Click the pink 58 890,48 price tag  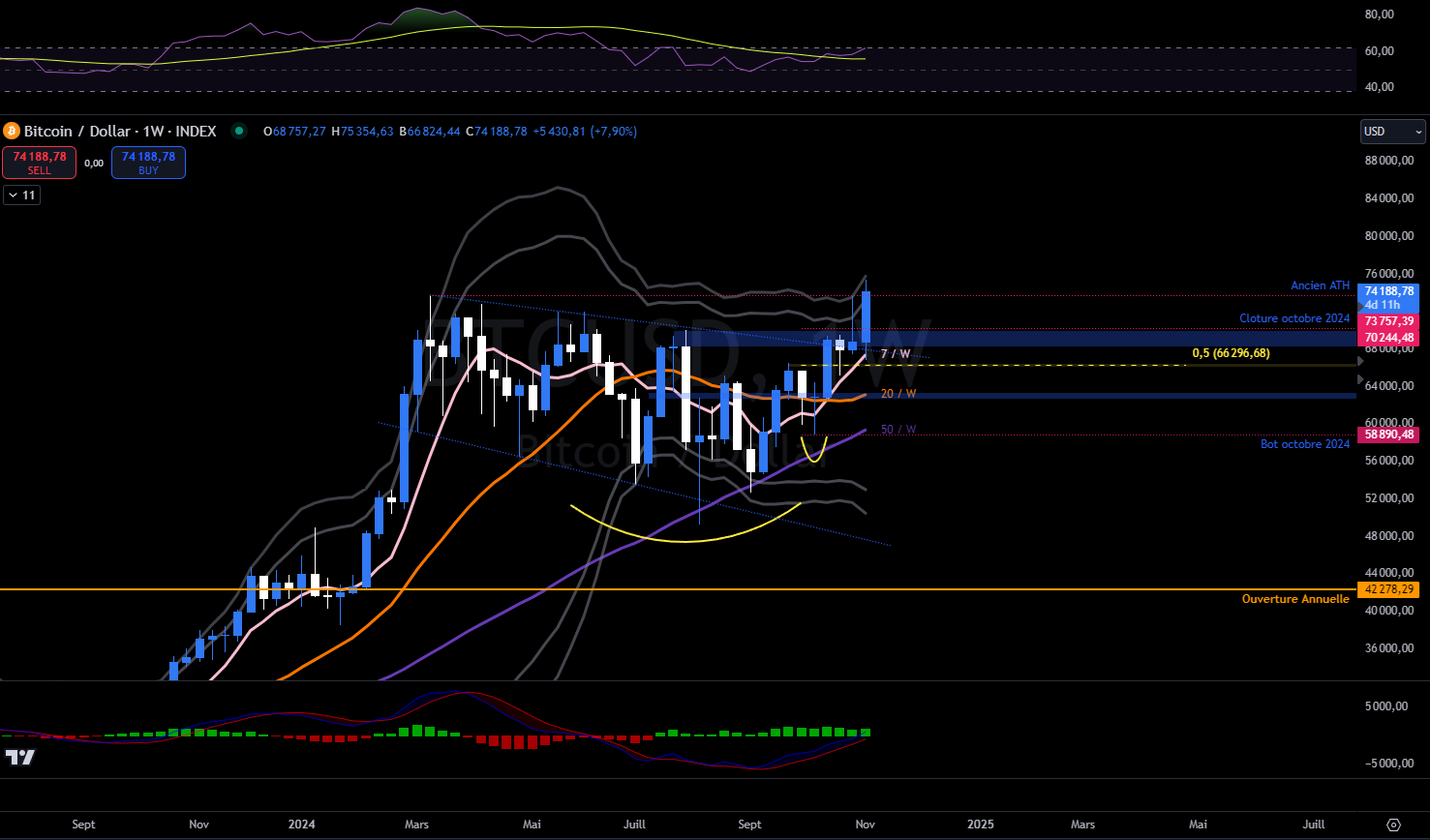(1389, 435)
